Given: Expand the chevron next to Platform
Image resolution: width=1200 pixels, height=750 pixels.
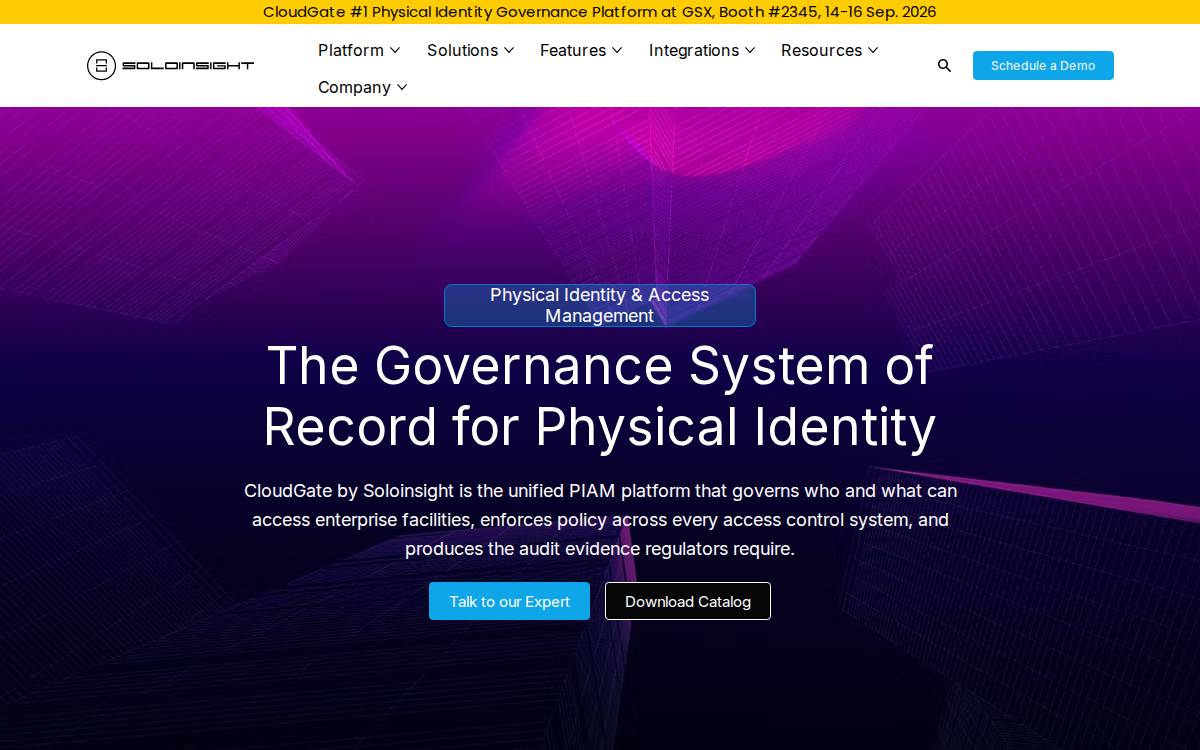Looking at the screenshot, I should tap(395, 50).
